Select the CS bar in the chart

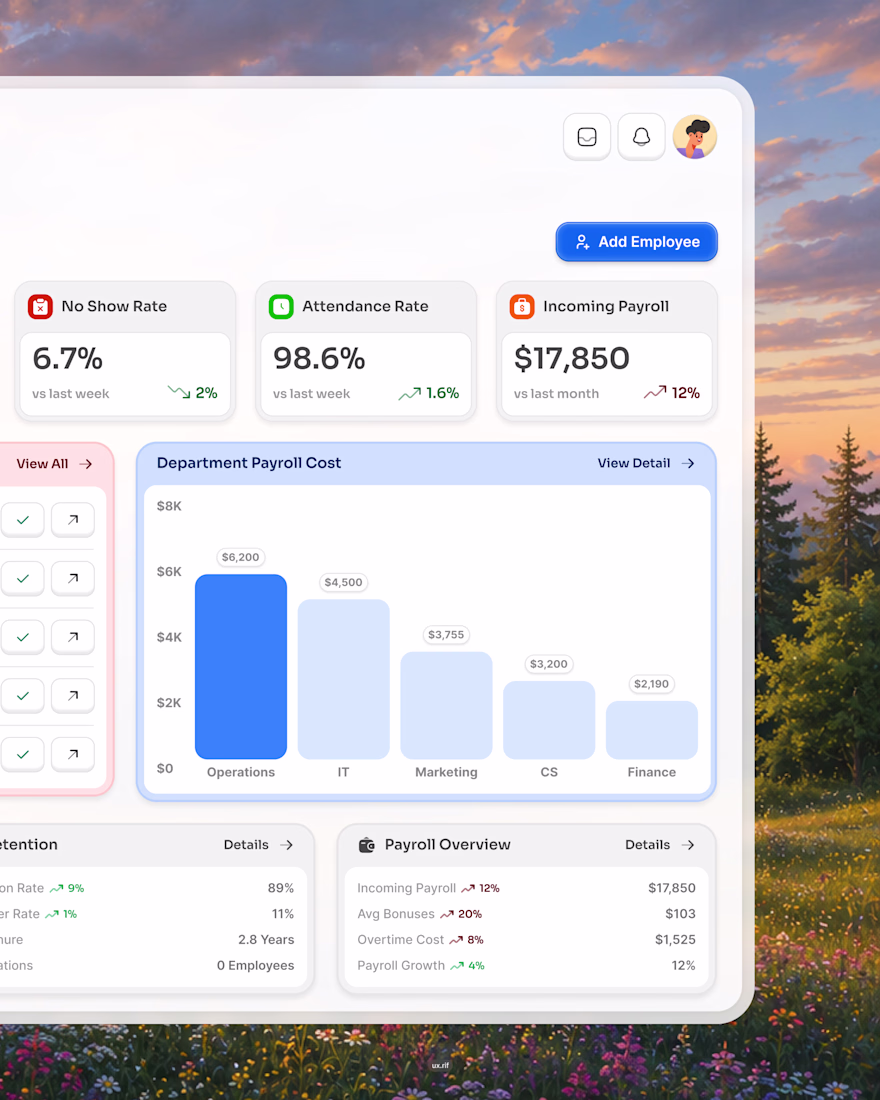pyautogui.click(x=549, y=720)
